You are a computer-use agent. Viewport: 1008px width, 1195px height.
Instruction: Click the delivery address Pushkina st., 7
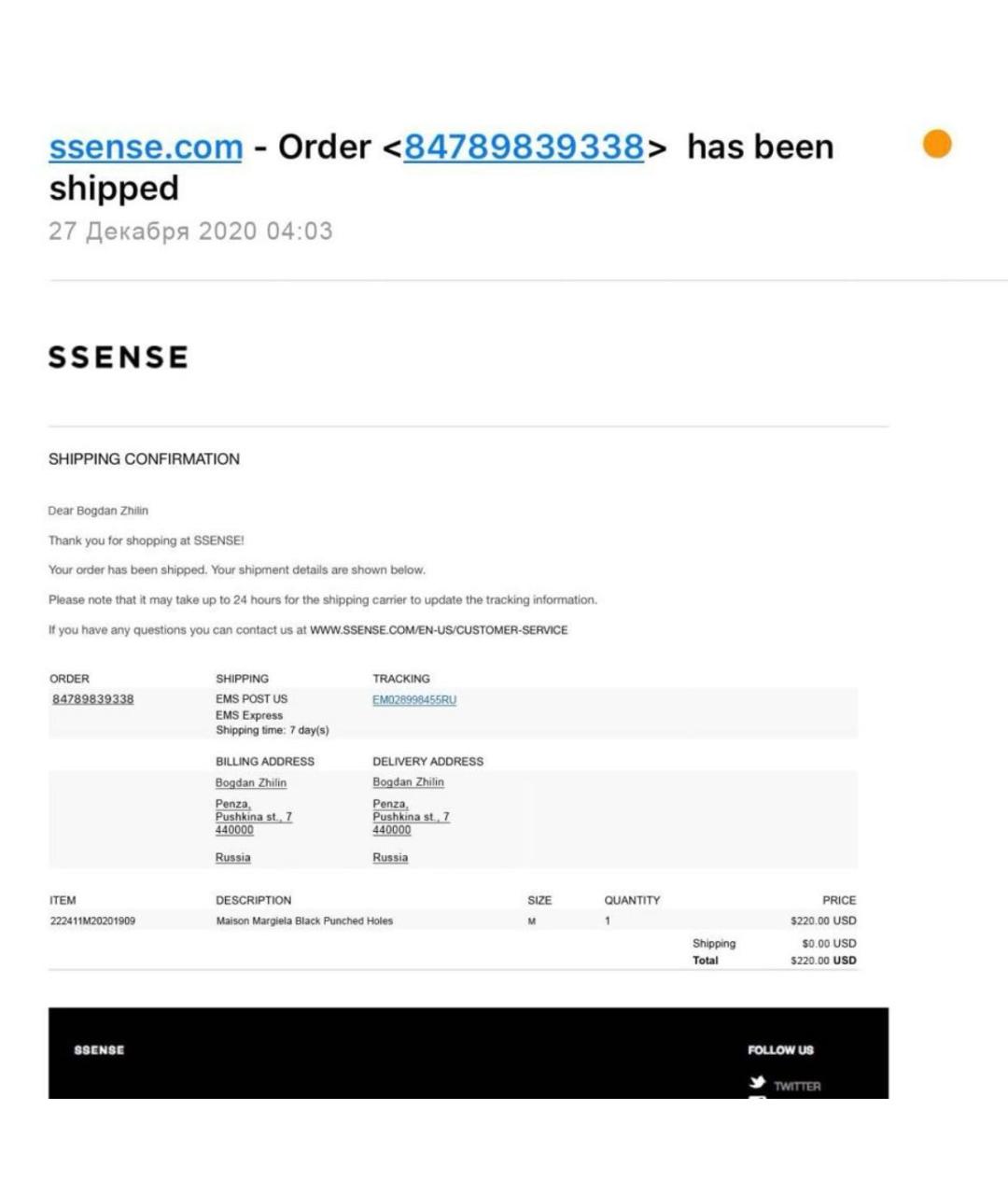tap(411, 817)
